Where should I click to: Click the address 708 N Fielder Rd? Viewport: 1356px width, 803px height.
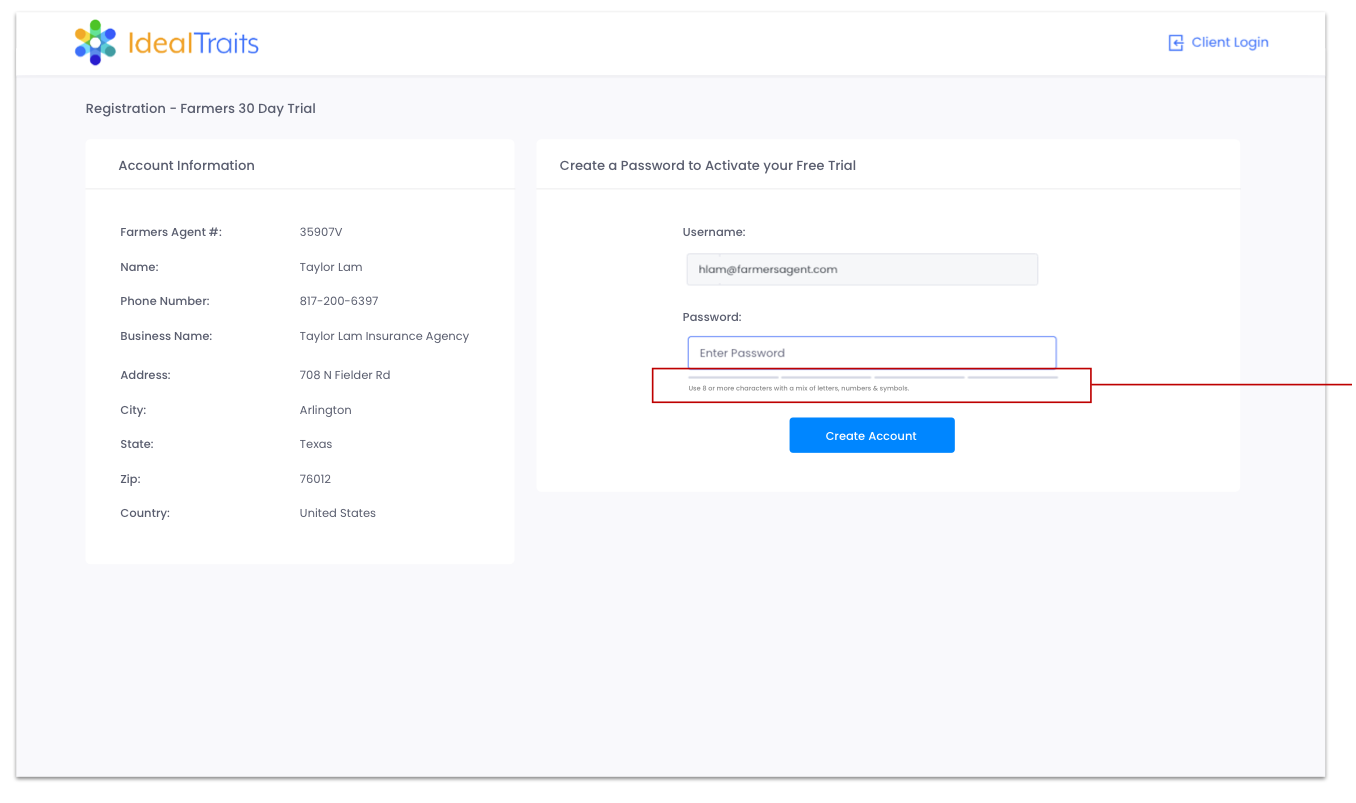point(345,375)
